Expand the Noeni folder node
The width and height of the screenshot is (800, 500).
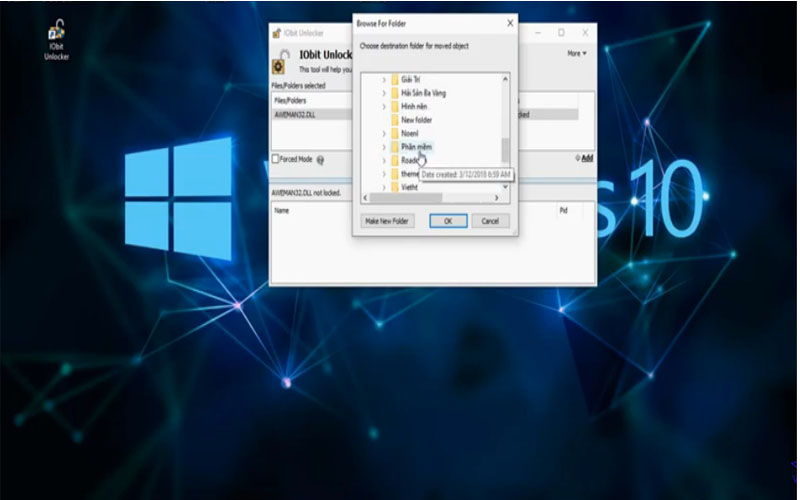point(384,133)
